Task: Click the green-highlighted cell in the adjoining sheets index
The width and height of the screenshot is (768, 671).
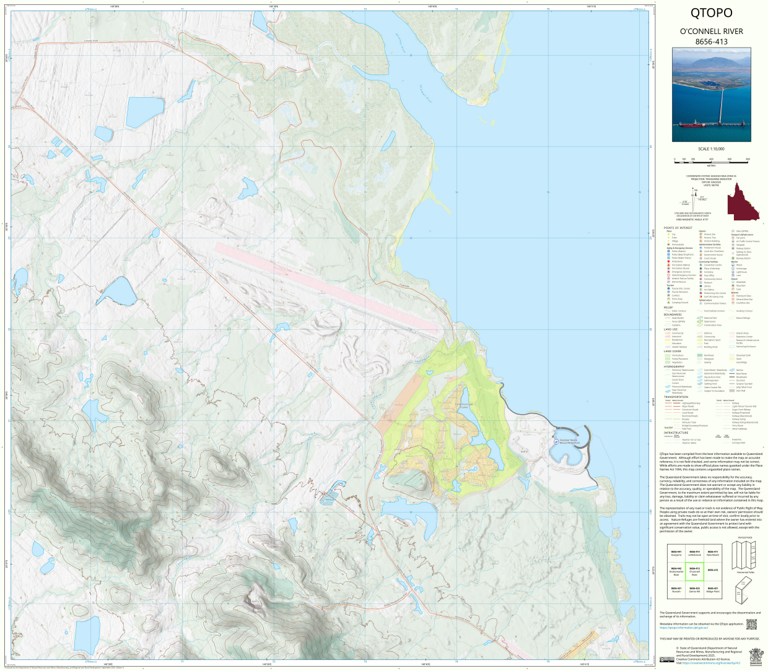Action: click(x=694, y=572)
